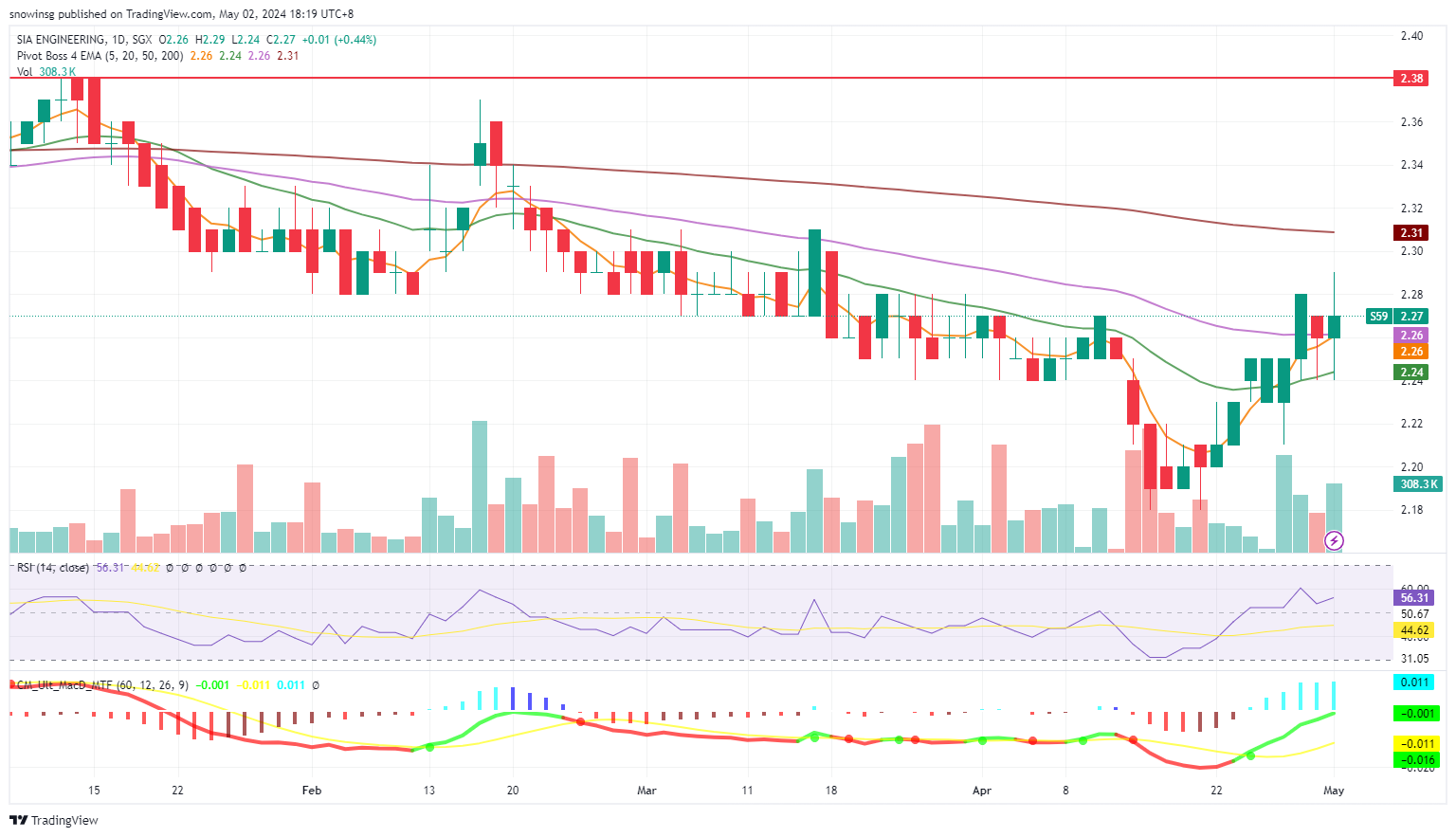The width and height of the screenshot is (1456, 837).
Task: Click the Vol 308.3K legend label
Action: point(45,72)
